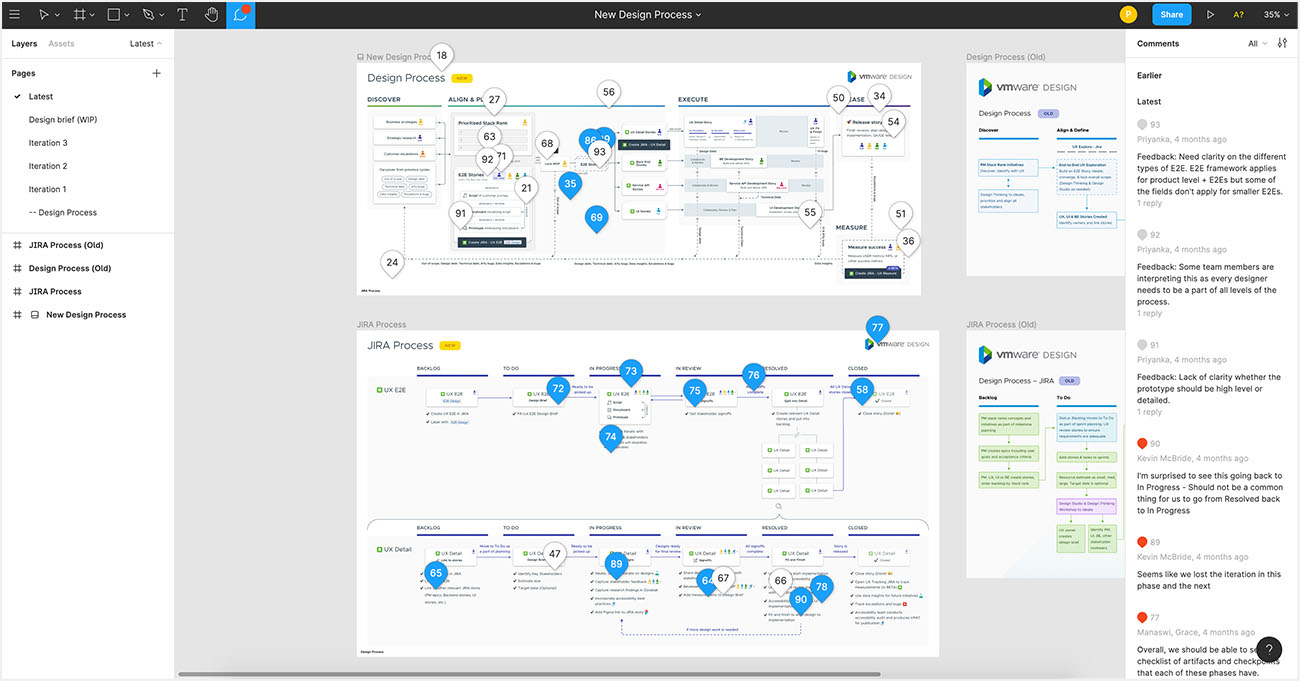Select the Pen tool
1300x681 pixels.
[x=148, y=15]
